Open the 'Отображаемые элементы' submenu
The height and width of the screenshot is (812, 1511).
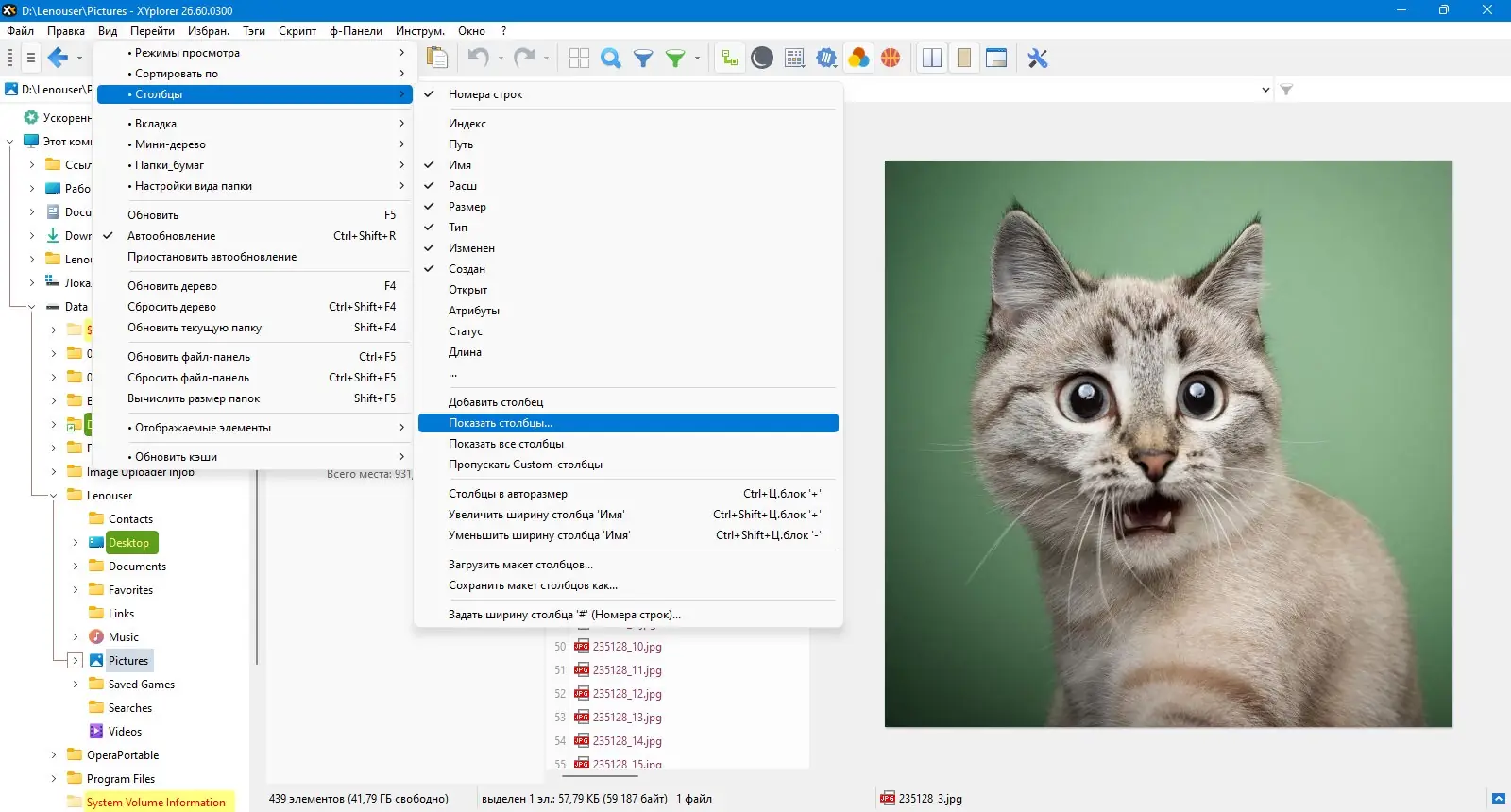pyautogui.click(x=255, y=428)
